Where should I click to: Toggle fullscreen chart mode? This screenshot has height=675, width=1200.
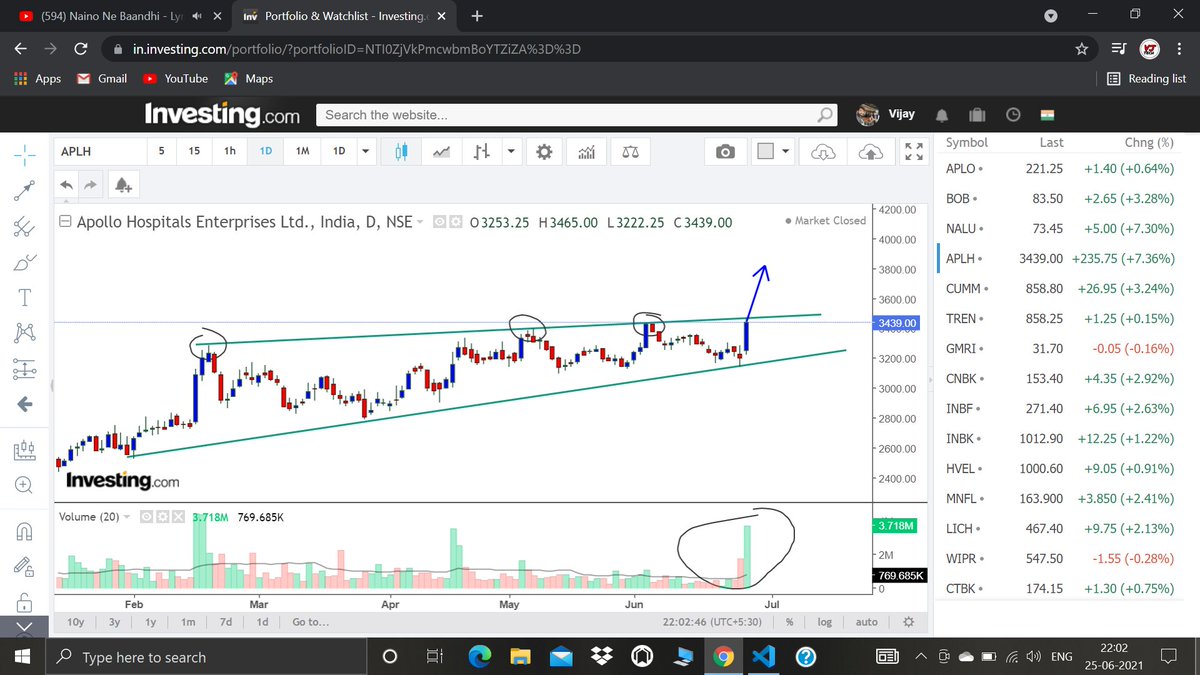point(914,152)
